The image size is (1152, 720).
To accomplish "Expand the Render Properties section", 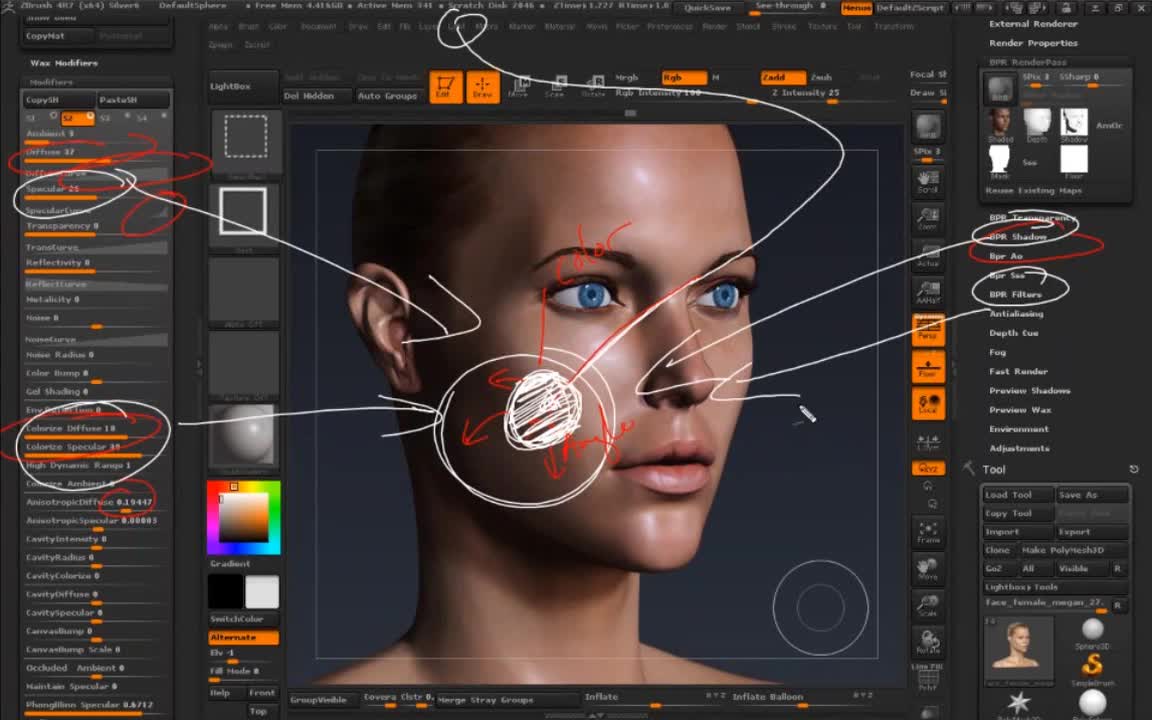I will tap(1033, 43).
